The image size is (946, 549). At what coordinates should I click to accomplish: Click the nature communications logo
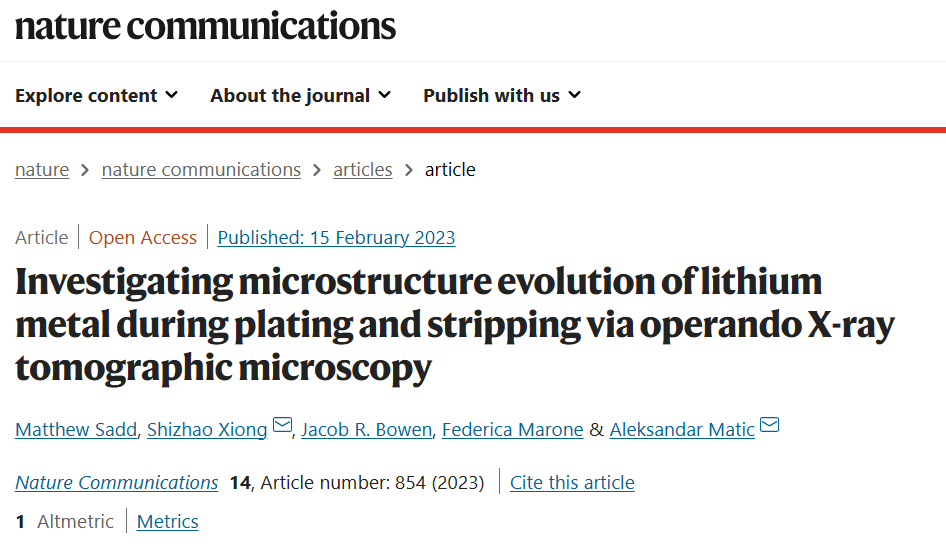pyautogui.click(x=205, y=27)
